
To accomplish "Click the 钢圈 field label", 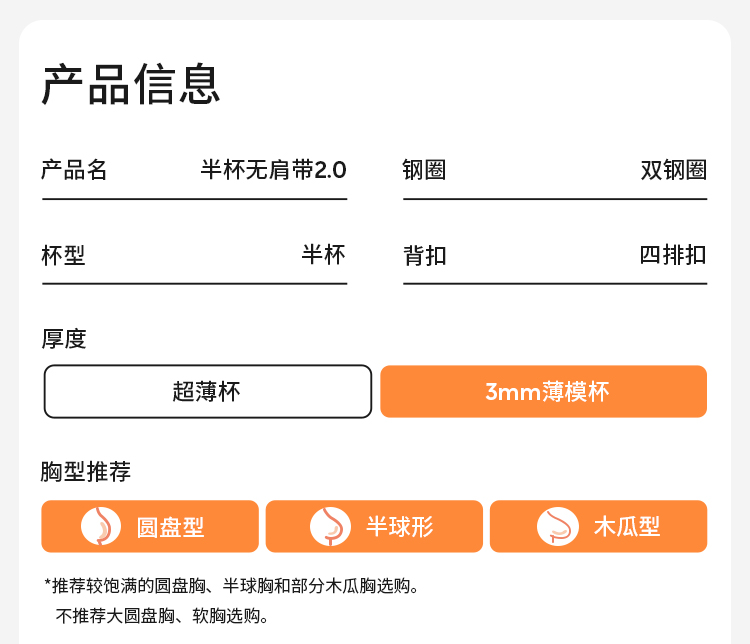I will pos(424,170).
